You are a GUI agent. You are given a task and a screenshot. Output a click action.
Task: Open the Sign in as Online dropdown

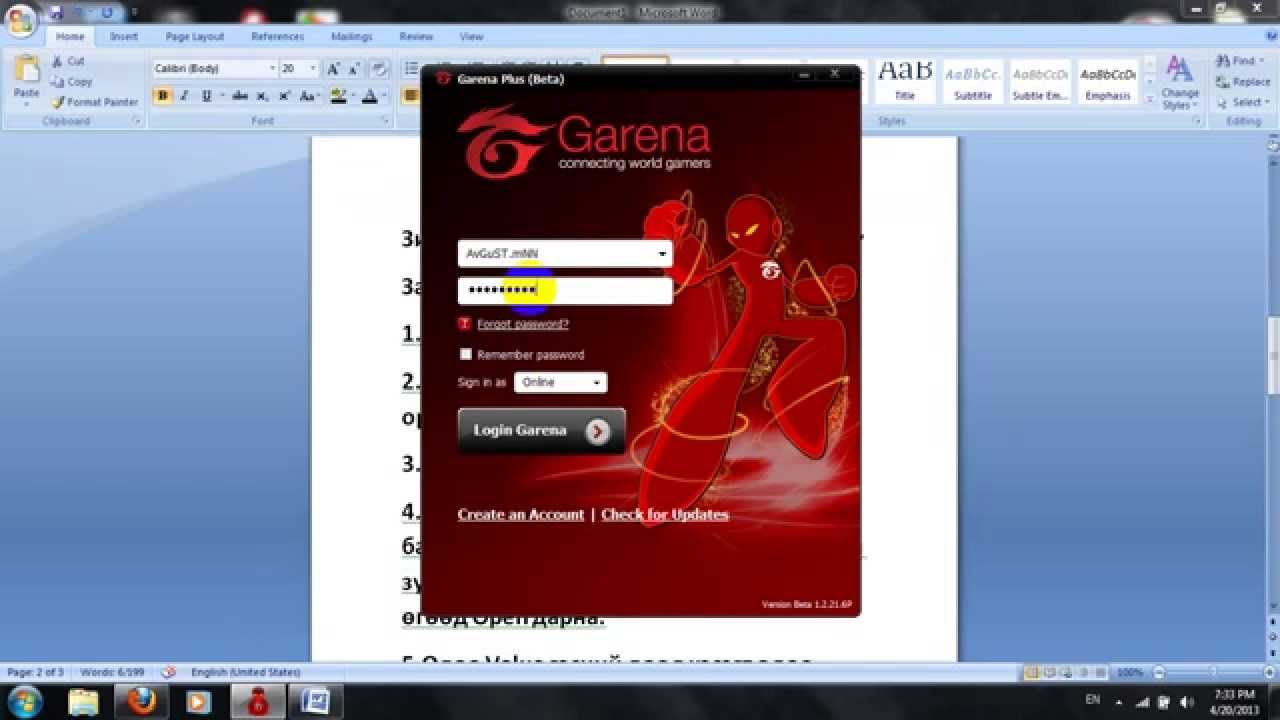pyautogui.click(x=560, y=382)
